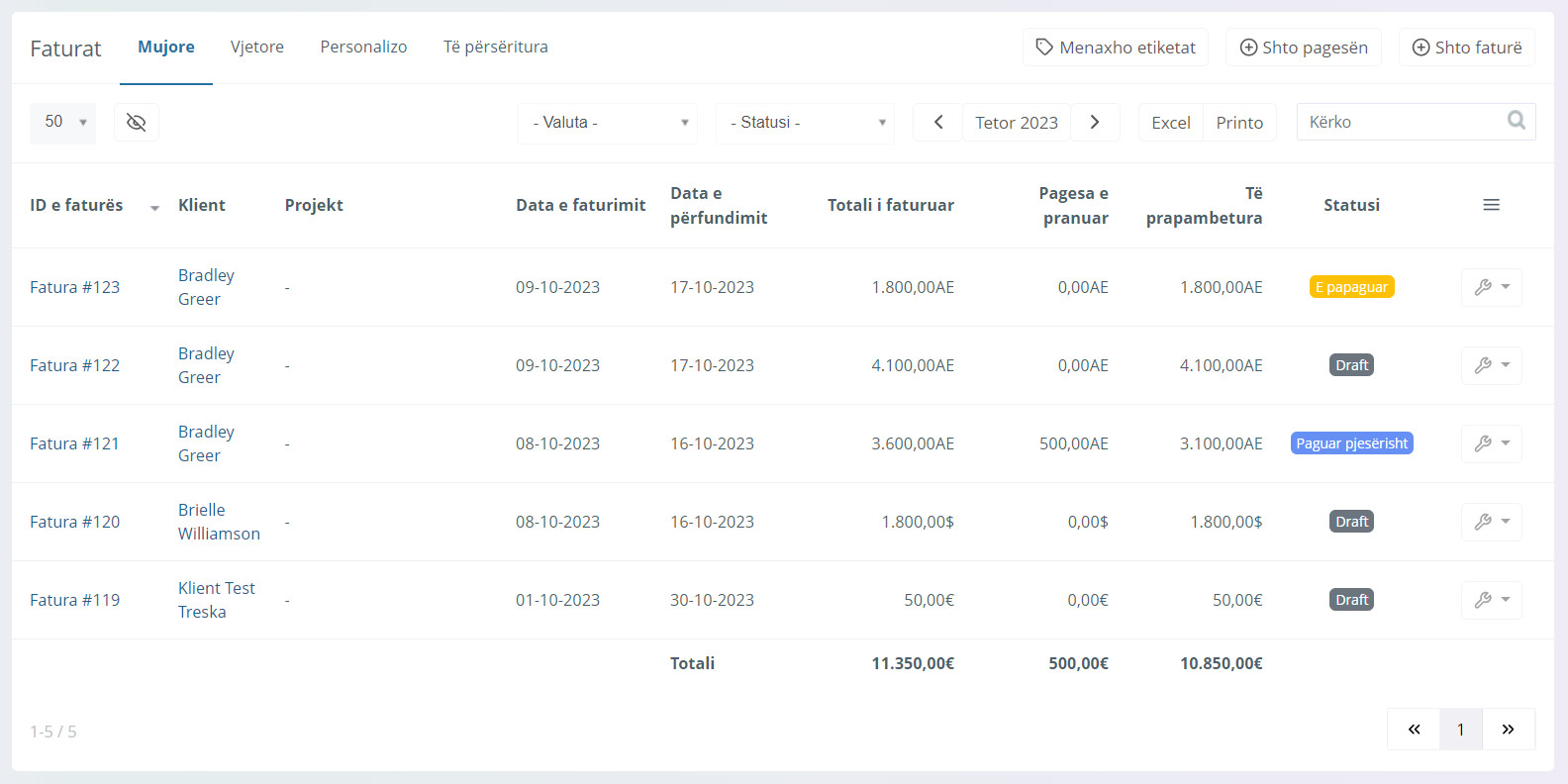Open column options hamburger menu
Screen dimensions: 1568x784
(x=1491, y=205)
